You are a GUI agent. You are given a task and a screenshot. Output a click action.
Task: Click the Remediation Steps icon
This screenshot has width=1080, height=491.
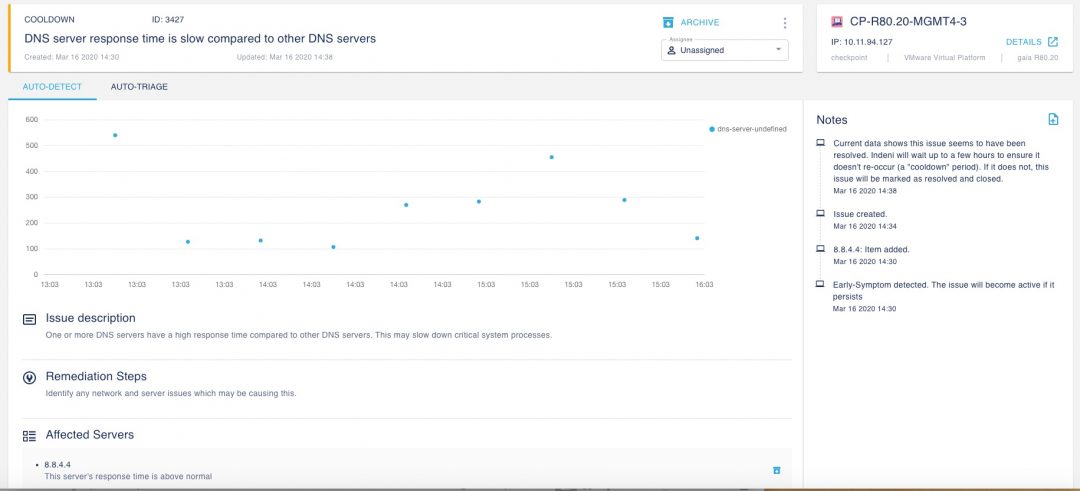click(29, 377)
